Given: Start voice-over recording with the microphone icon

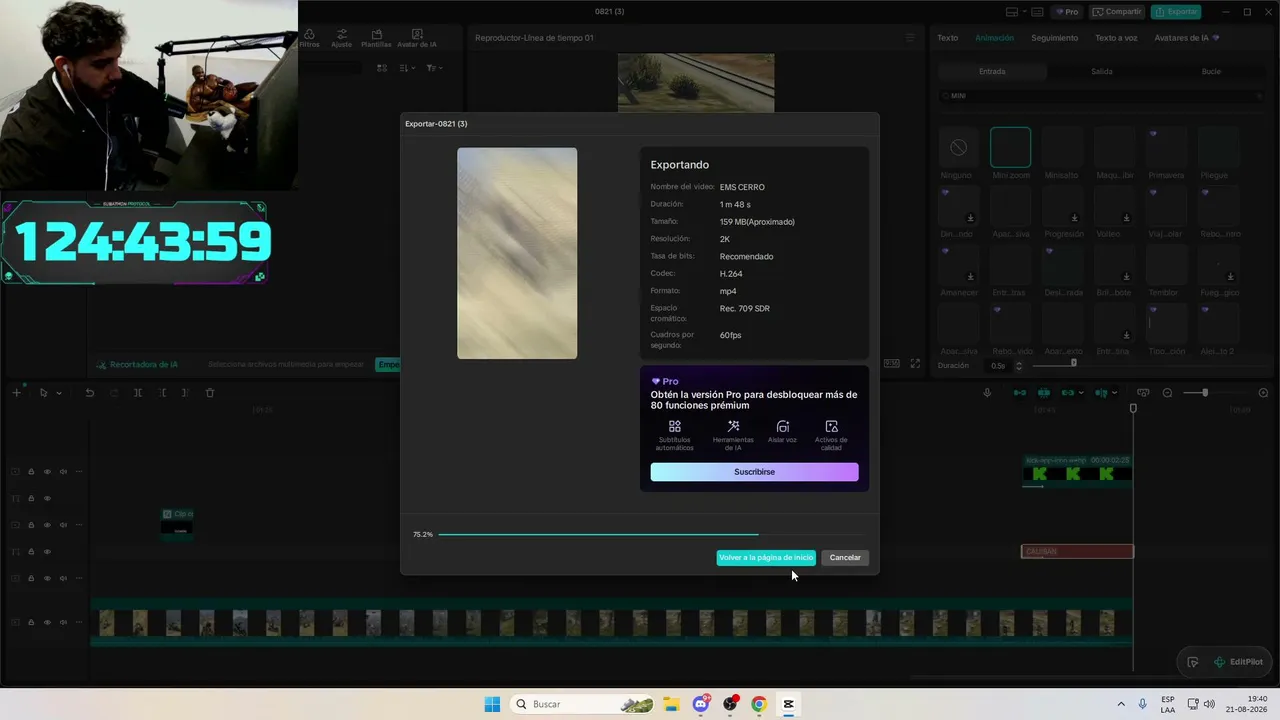Looking at the screenshot, I should (987, 393).
